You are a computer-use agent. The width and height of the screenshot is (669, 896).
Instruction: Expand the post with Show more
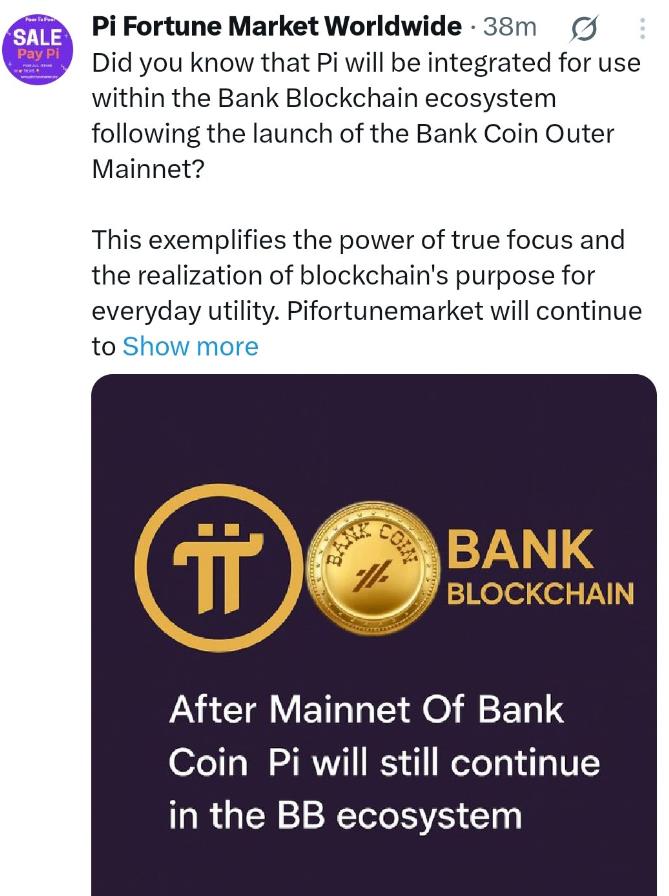[190, 346]
